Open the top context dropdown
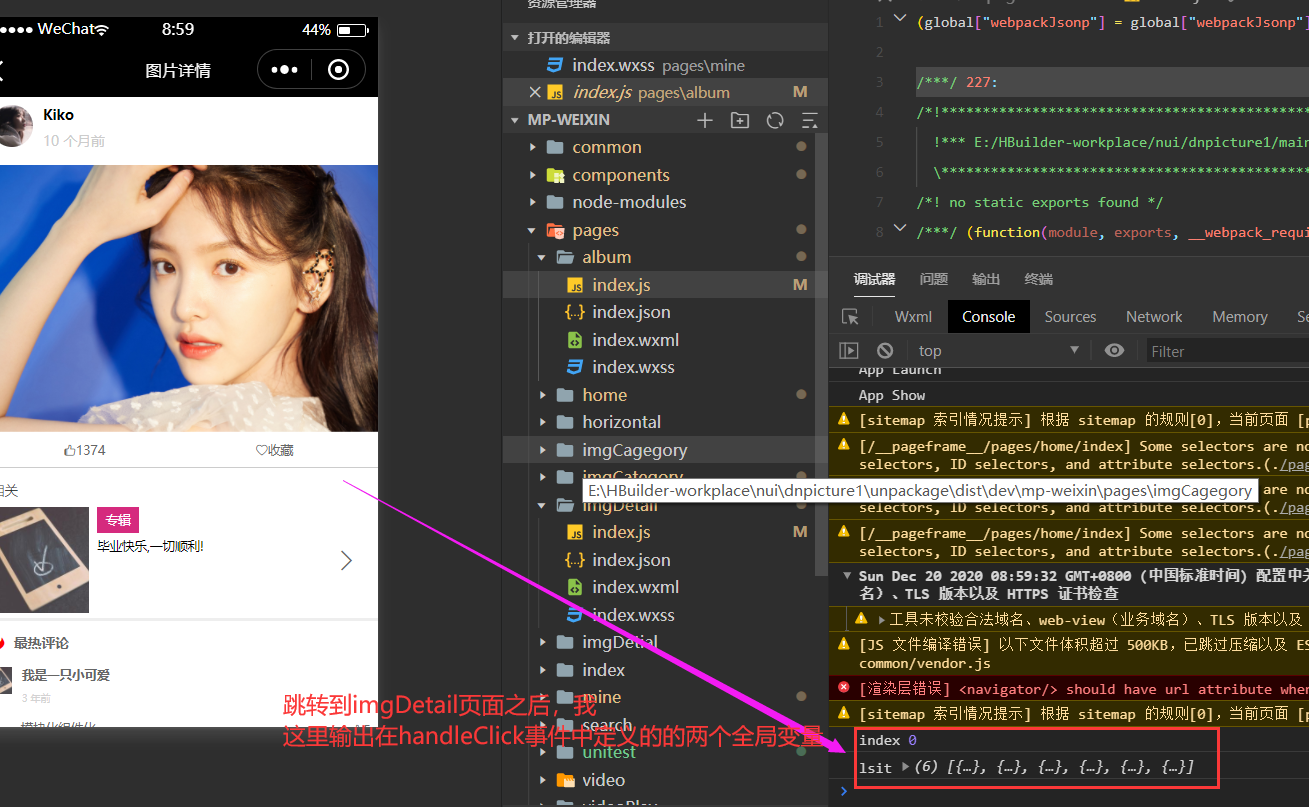This screenshot has height=807, width=1309. pos(999,351)
